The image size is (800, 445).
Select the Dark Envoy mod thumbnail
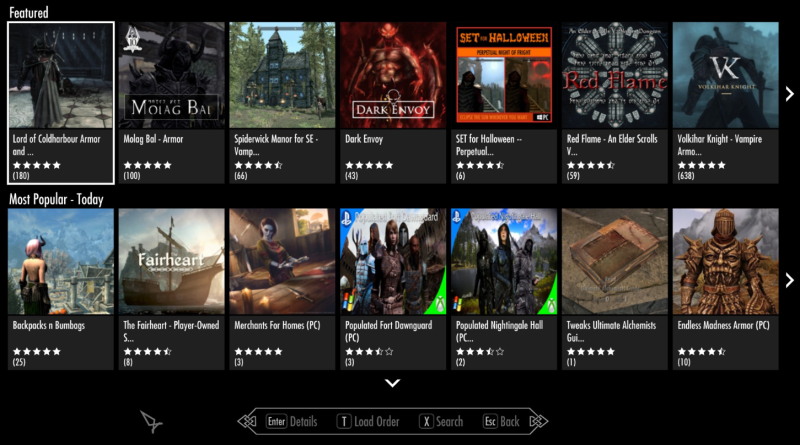click(393, 75)
